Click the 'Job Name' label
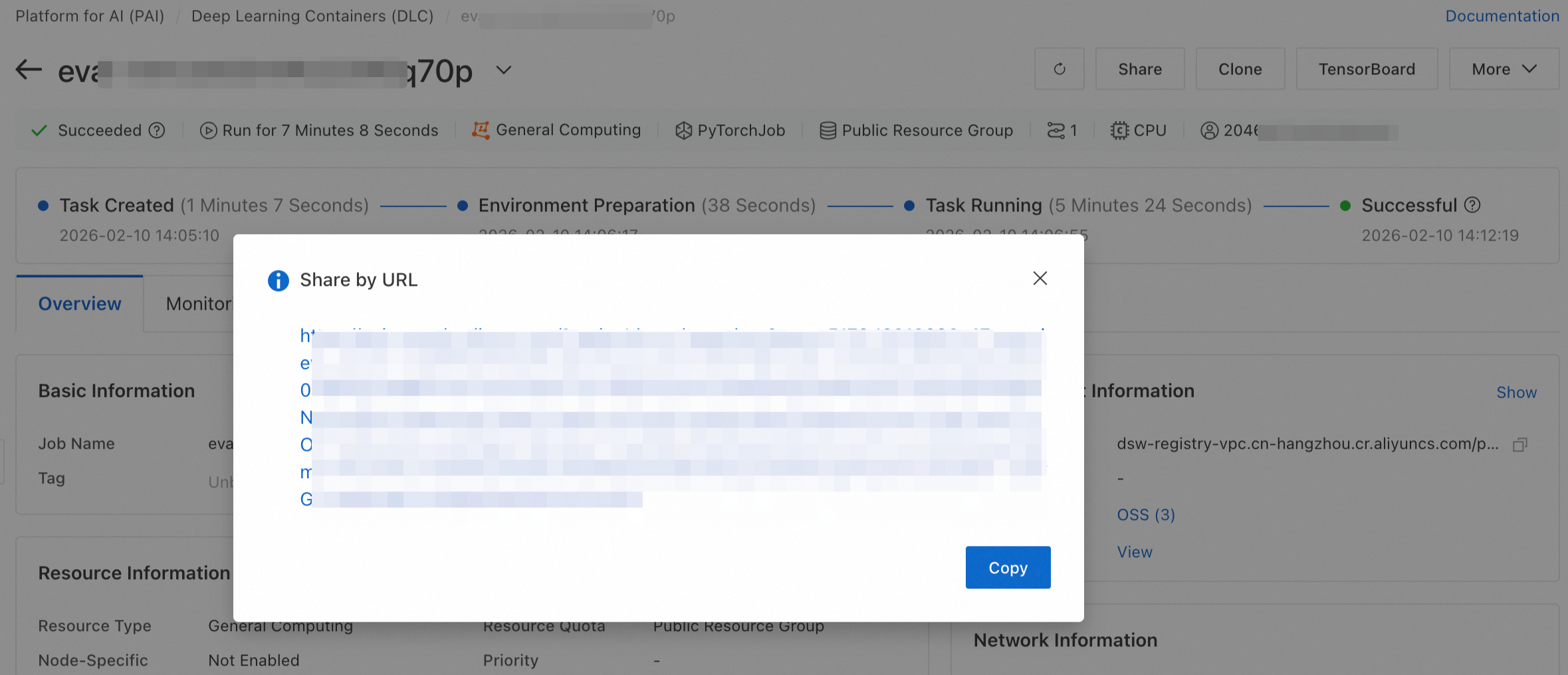 click(76, 444)
